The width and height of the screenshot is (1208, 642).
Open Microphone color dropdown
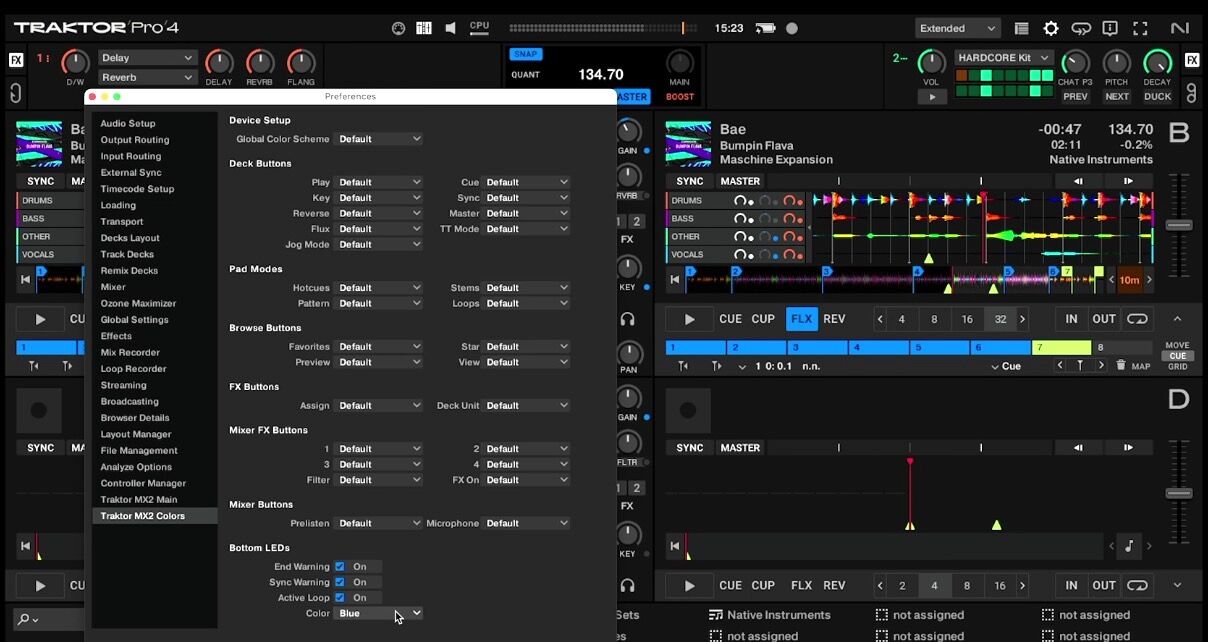(526, 523)
